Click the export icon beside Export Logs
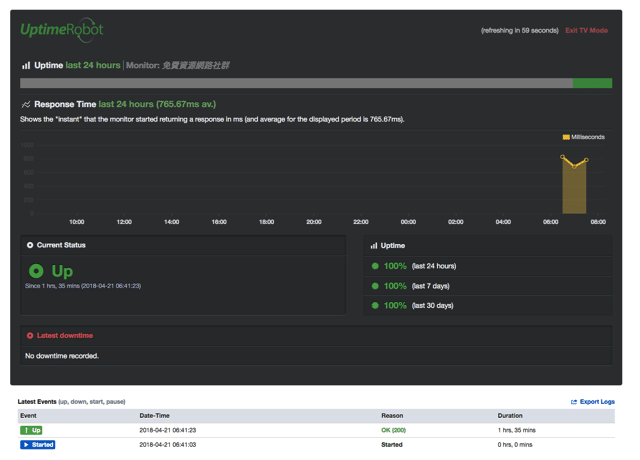 coord(573,402)
